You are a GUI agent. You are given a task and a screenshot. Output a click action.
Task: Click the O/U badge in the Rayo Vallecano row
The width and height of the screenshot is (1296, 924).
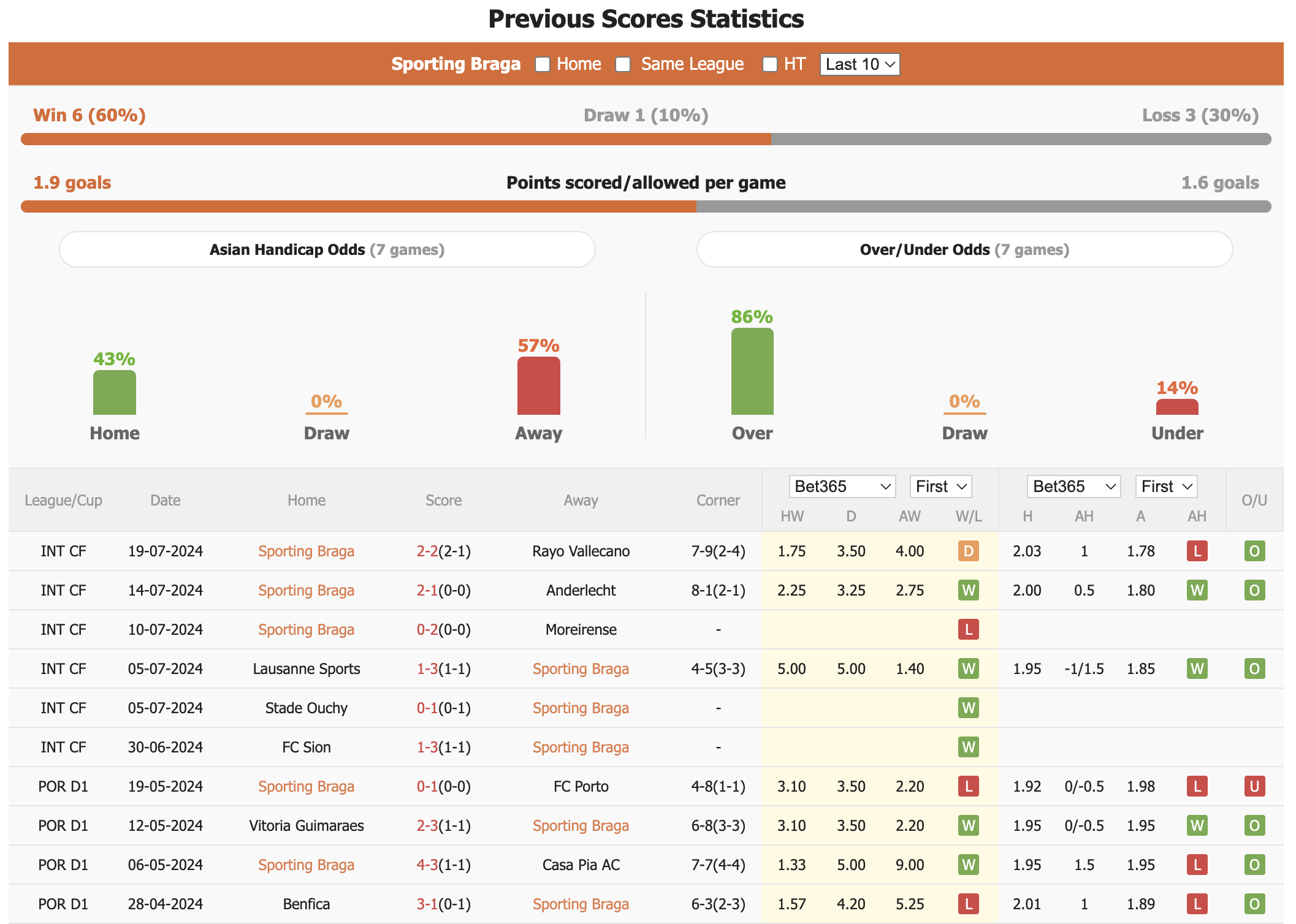click(x=1255, y=551)
